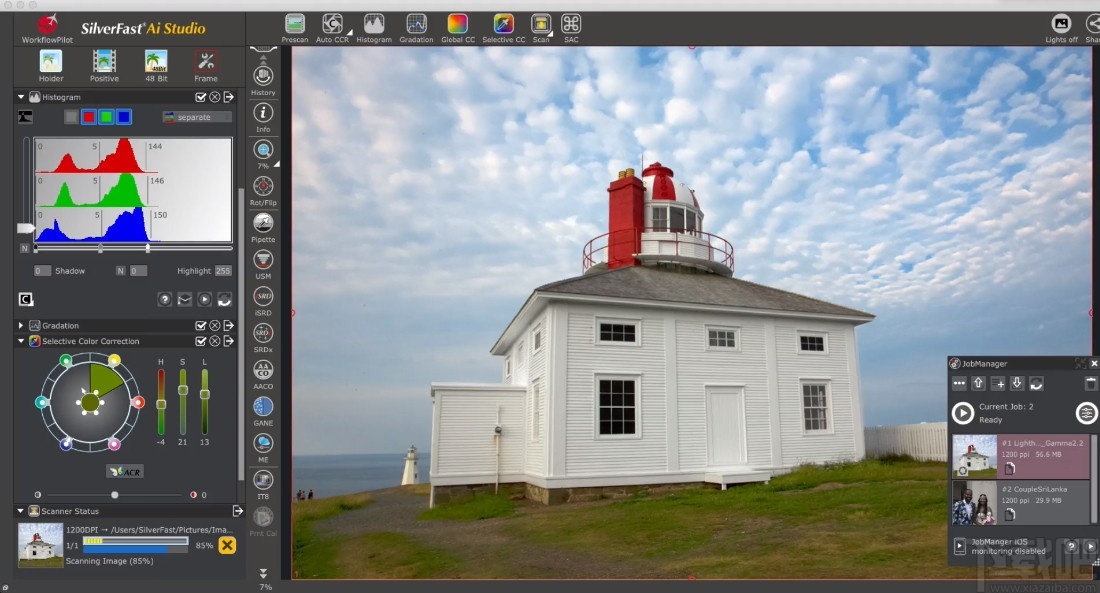Select the Global CC toolbar icon

pos(457,25)
